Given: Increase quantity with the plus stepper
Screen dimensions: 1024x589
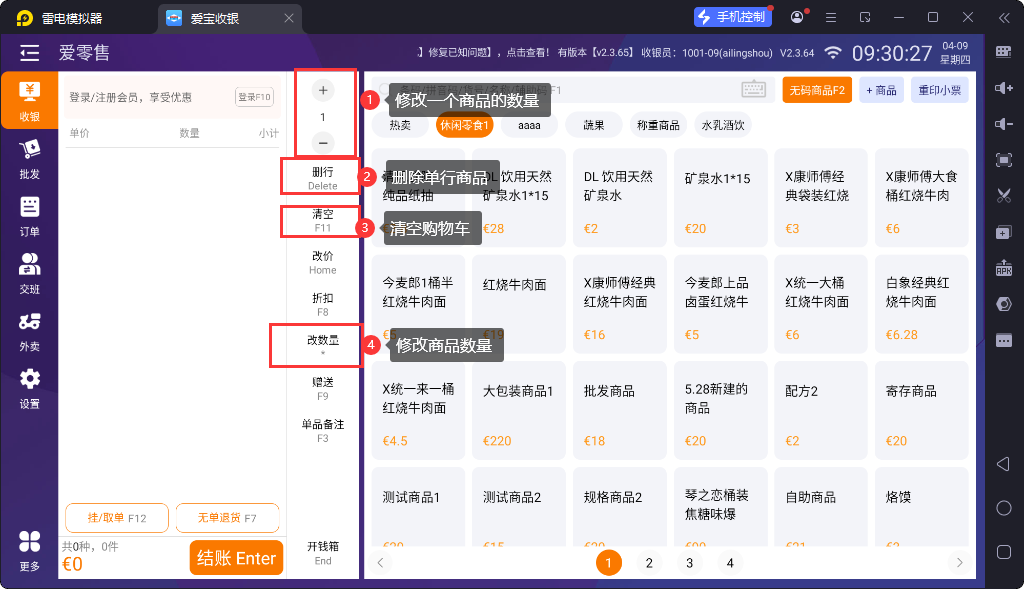Looking at the screenshot, I should [x=323, y=91].
